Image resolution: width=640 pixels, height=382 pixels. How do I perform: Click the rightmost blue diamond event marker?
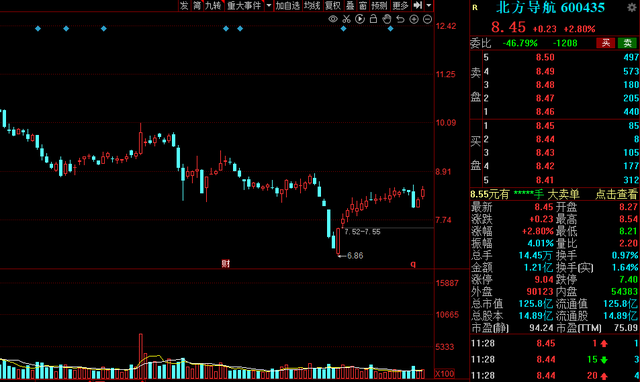pos(391,29)
